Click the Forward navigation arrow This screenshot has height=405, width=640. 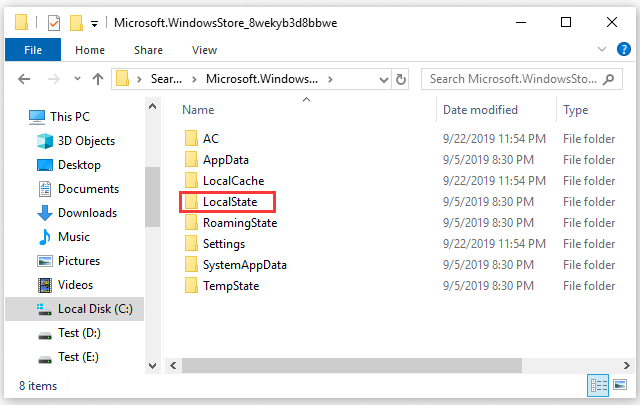pyautogui.click(x=54, y=79)
